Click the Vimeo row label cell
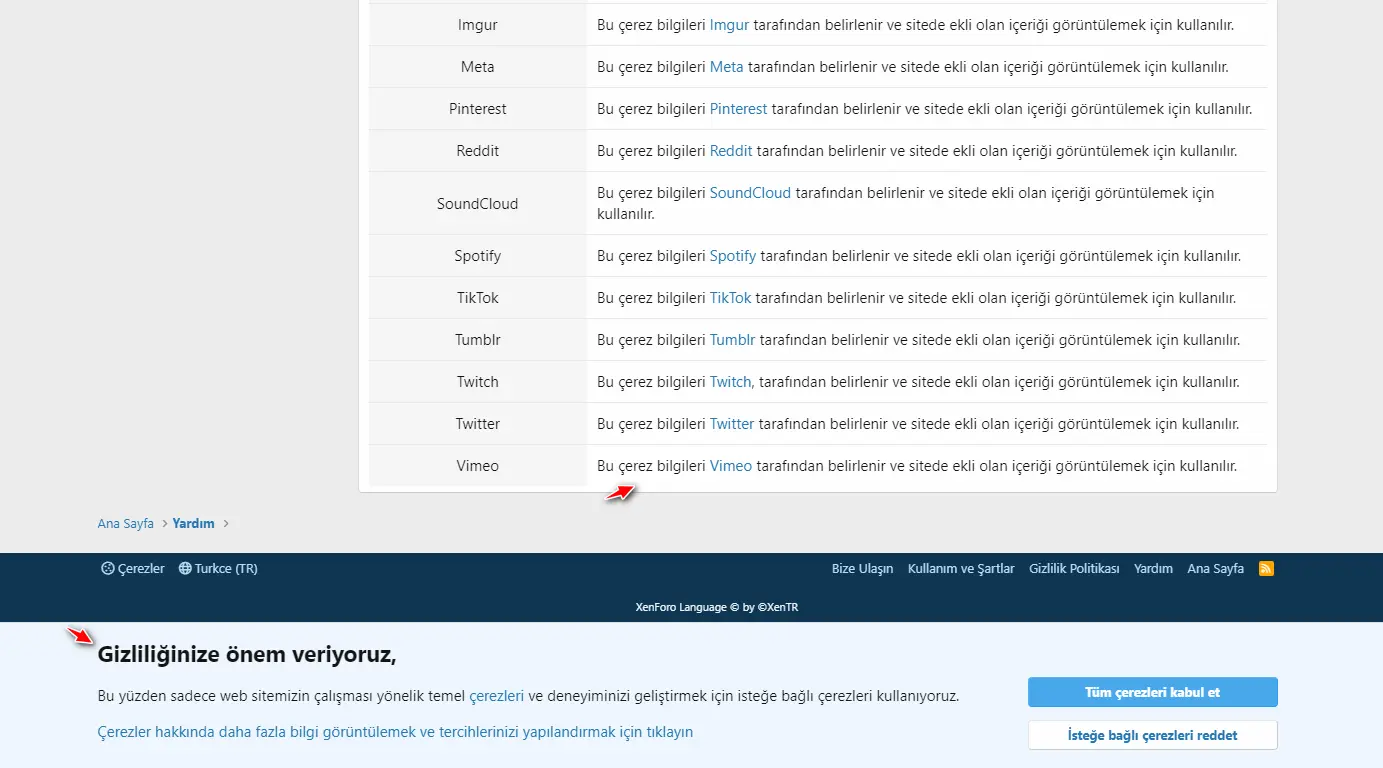The width and height of the screenshot is (1383, 768). (478, 466)
